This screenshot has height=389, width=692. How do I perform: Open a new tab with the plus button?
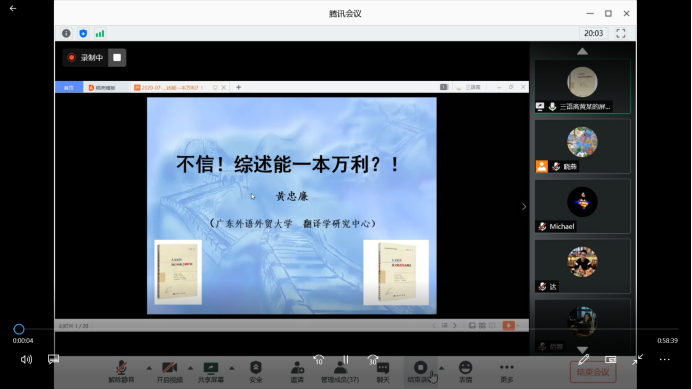pos(238,87)
